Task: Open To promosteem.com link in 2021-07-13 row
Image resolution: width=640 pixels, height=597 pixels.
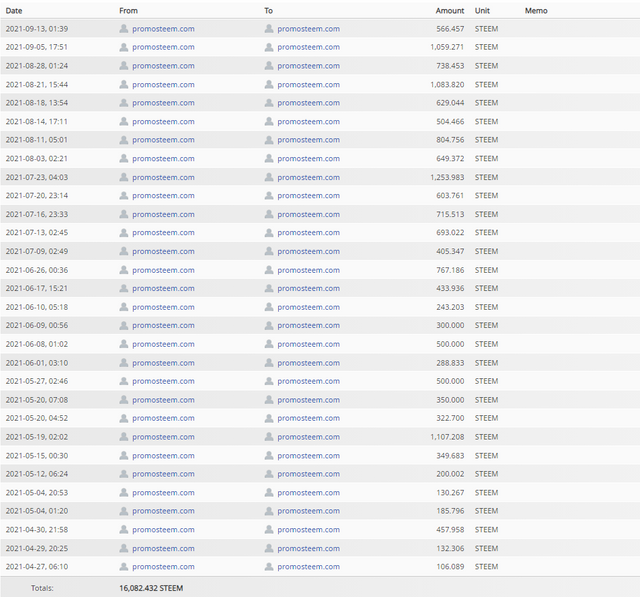Action: click(309, 233)
